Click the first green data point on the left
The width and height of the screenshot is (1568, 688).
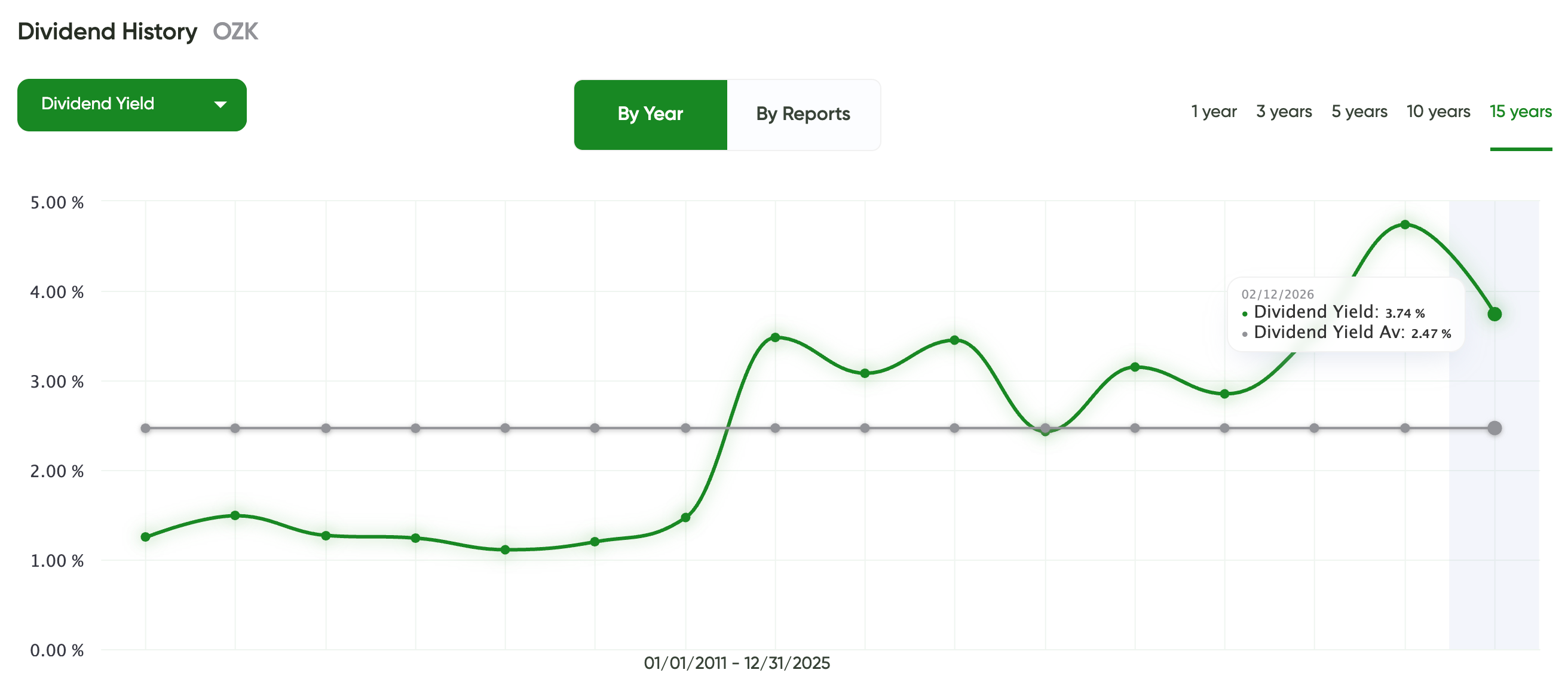[x=145, y=537]
